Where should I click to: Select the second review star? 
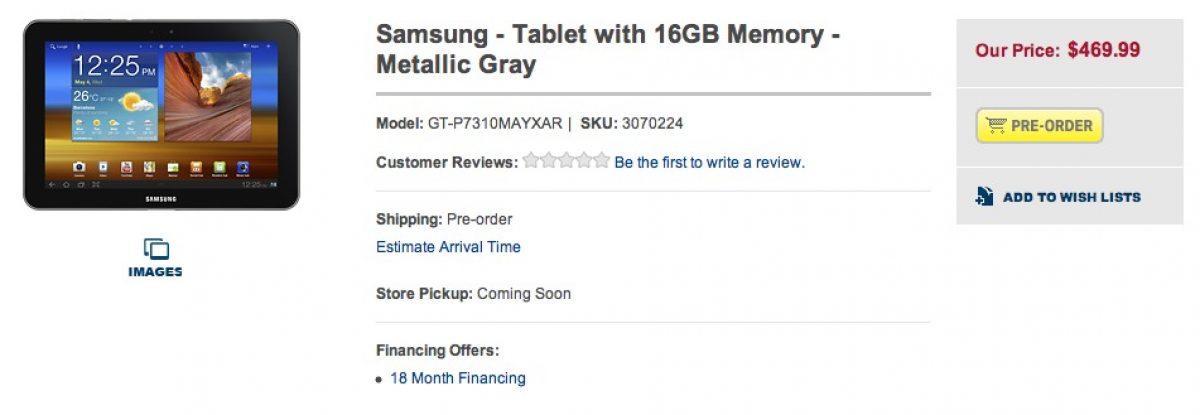coord(548,161)
